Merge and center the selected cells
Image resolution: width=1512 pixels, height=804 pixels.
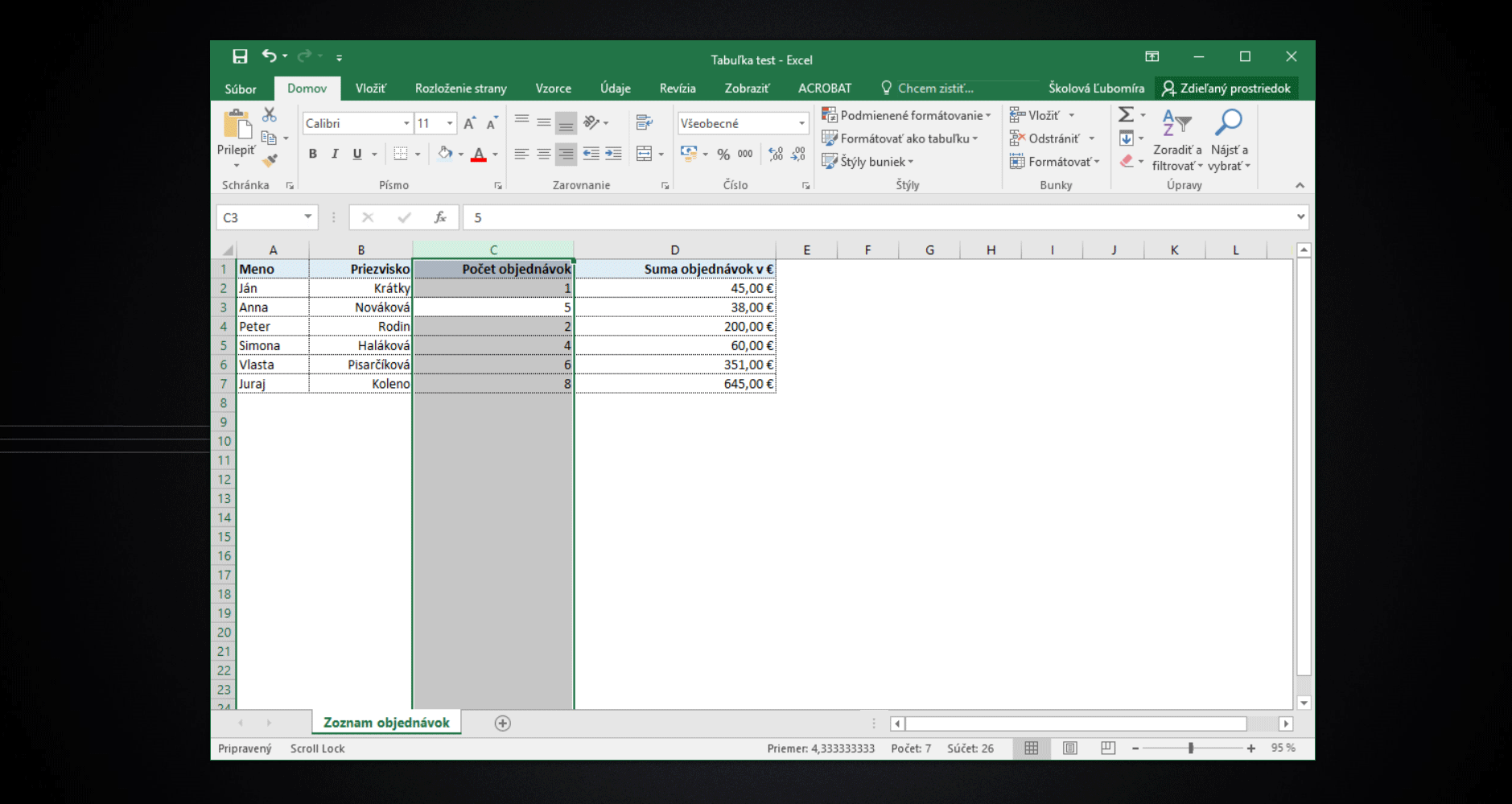click(x=644, y=154)
